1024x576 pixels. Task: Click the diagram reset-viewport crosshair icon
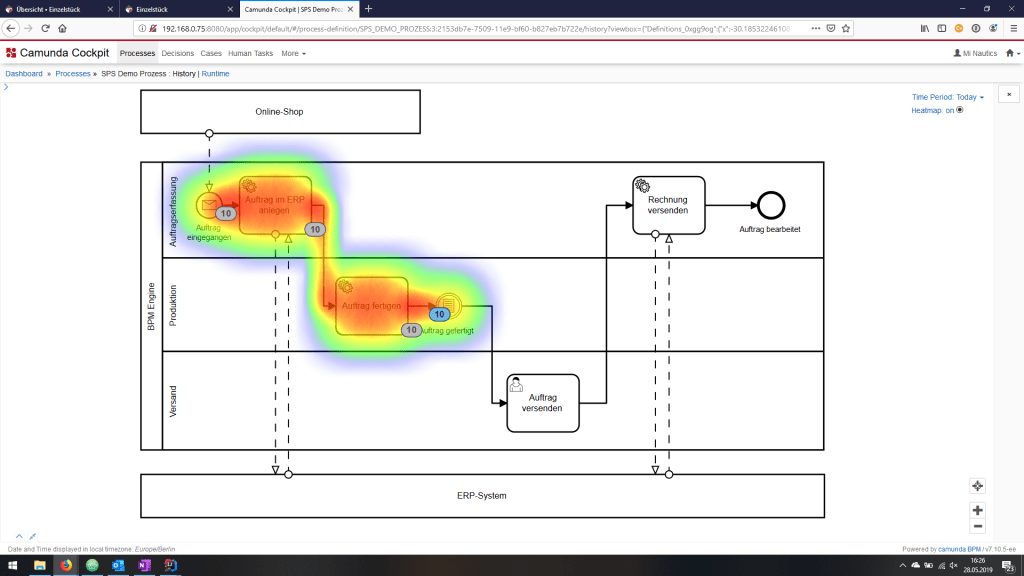977,486
